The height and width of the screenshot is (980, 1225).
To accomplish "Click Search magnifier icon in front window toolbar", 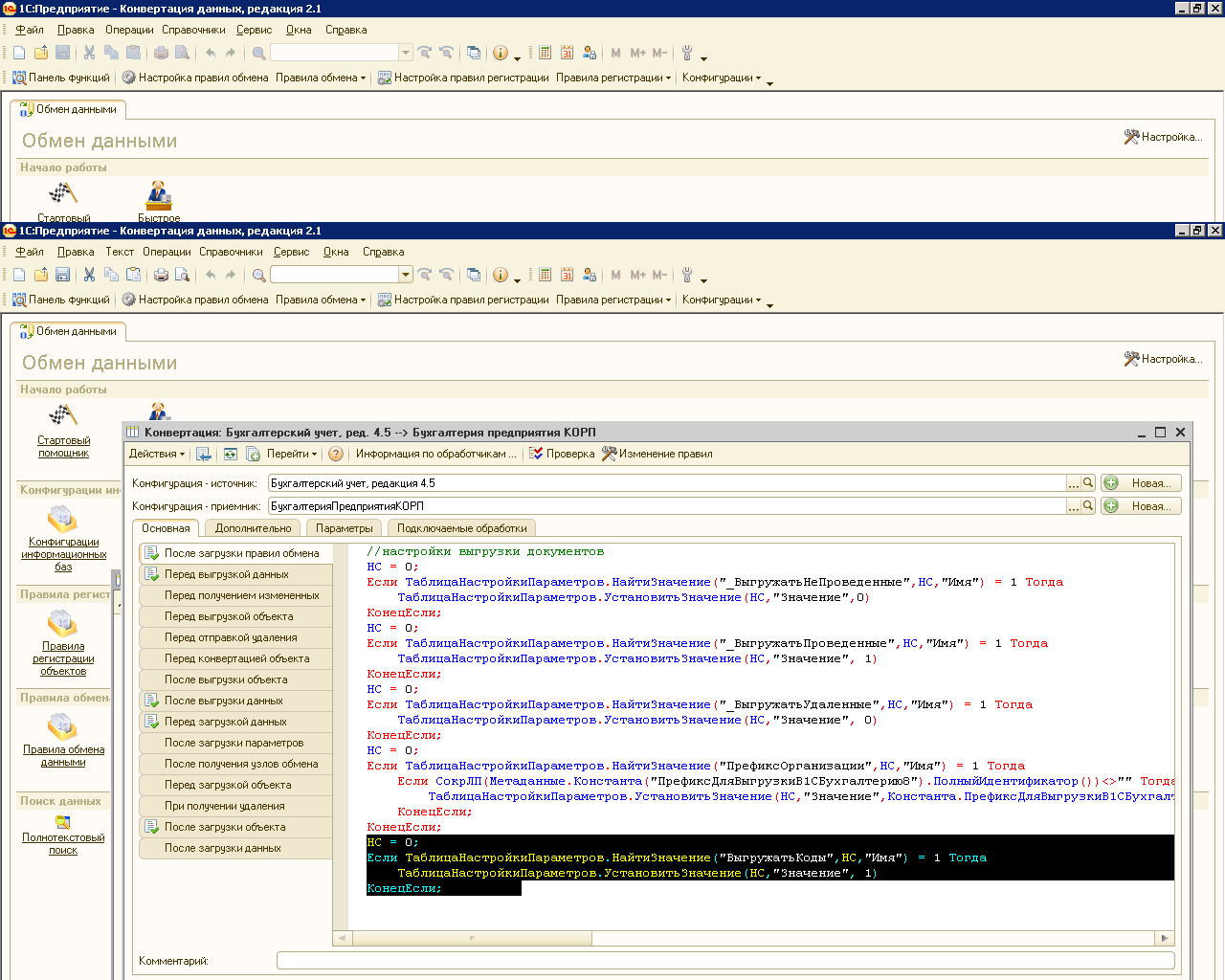I will tap(258, 275).
